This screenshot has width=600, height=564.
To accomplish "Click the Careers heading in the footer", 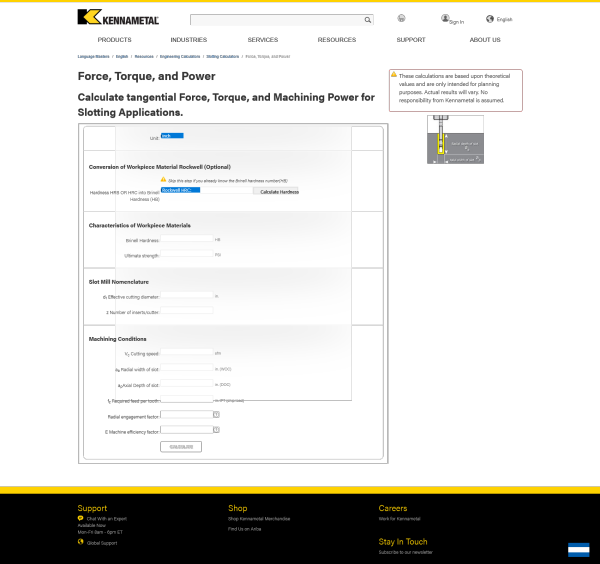I will (x=393, y=508).
